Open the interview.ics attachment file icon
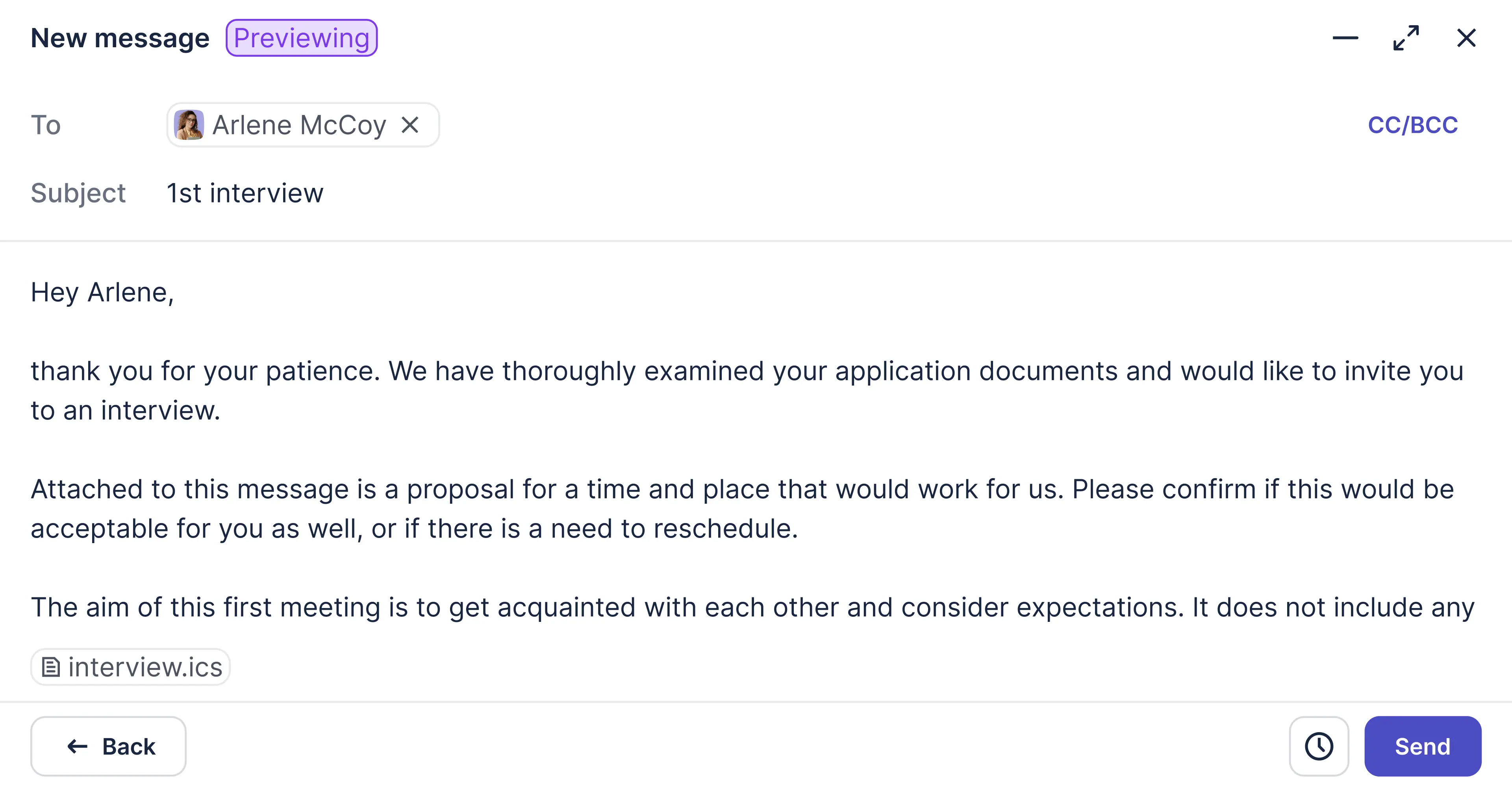The height and width of the screenshot is (792, 1512). tap(51, 667)
